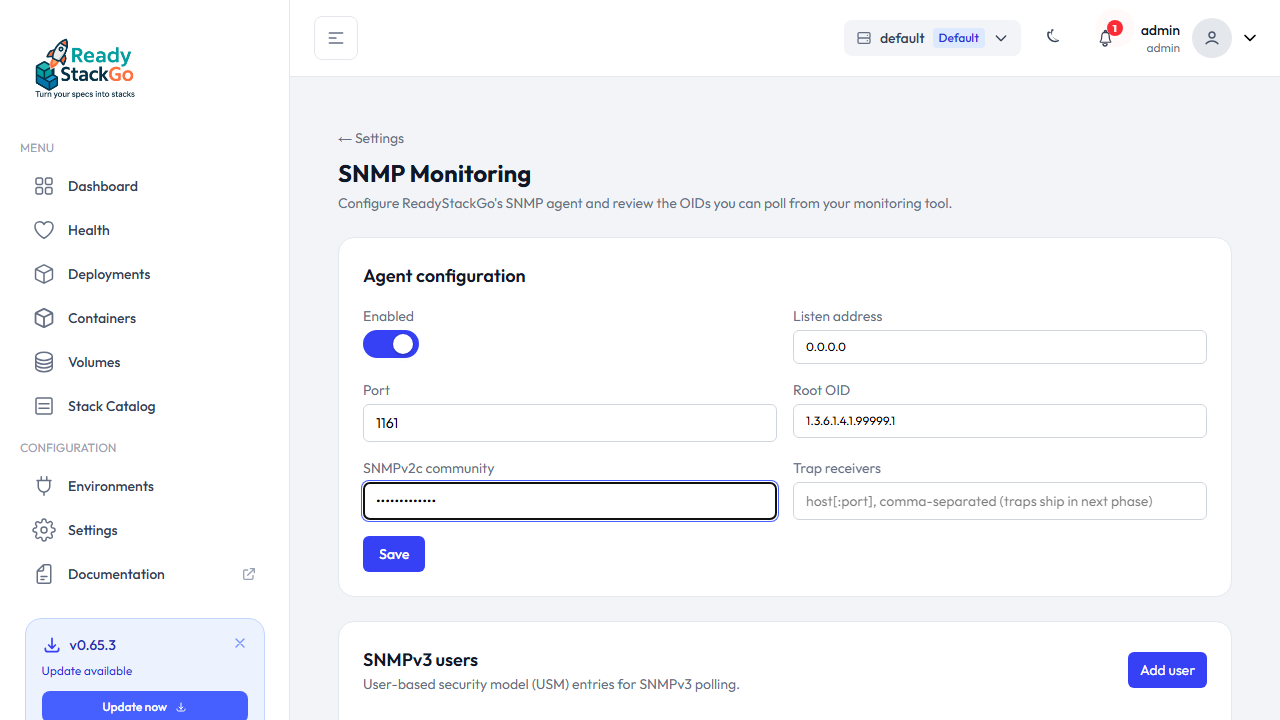Open Containers menu item
Viewport: 1280px width, 720px height.
[145, 318]
